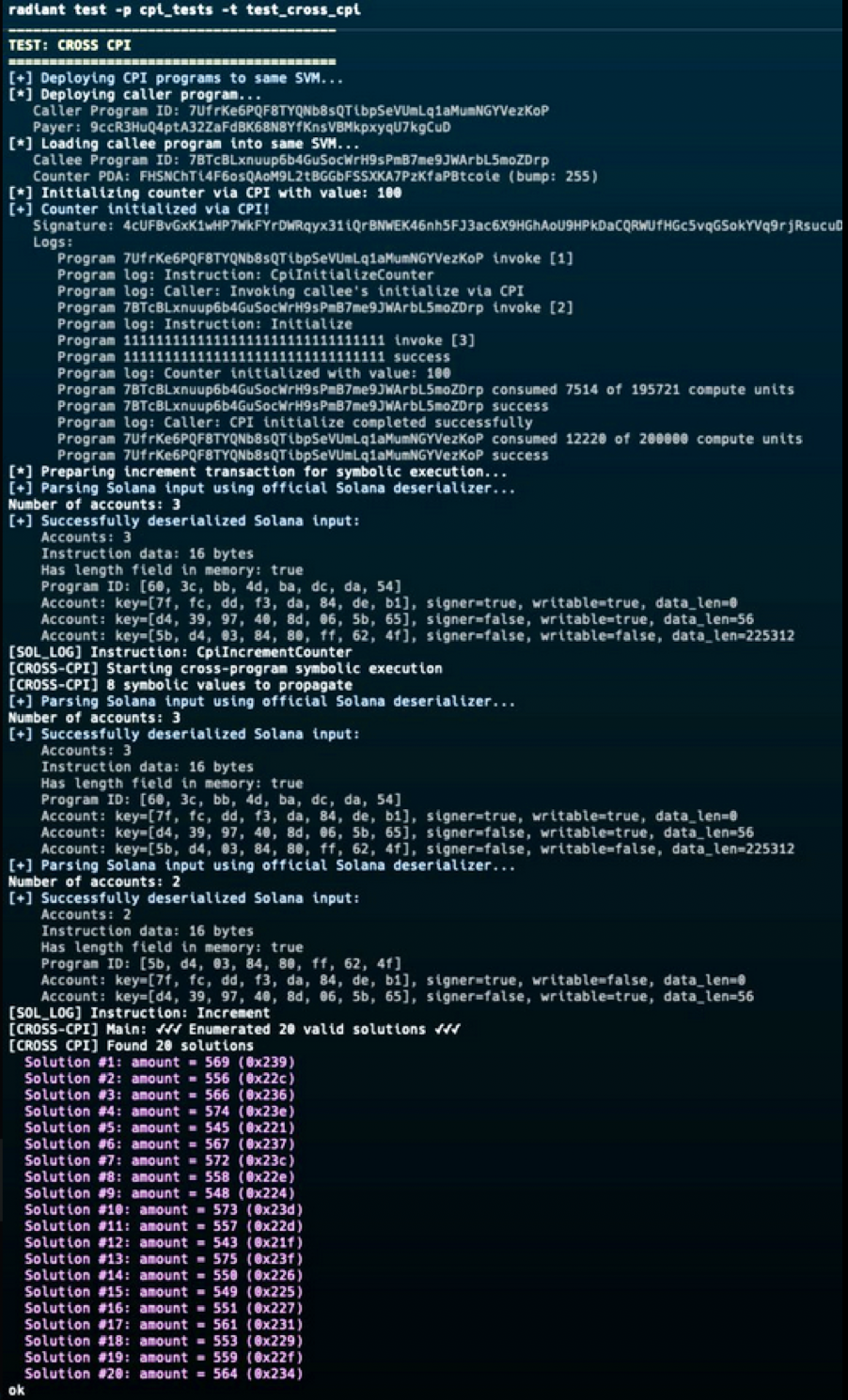
Task: Click the final 'ok' status line
Action: [16, 1391]
